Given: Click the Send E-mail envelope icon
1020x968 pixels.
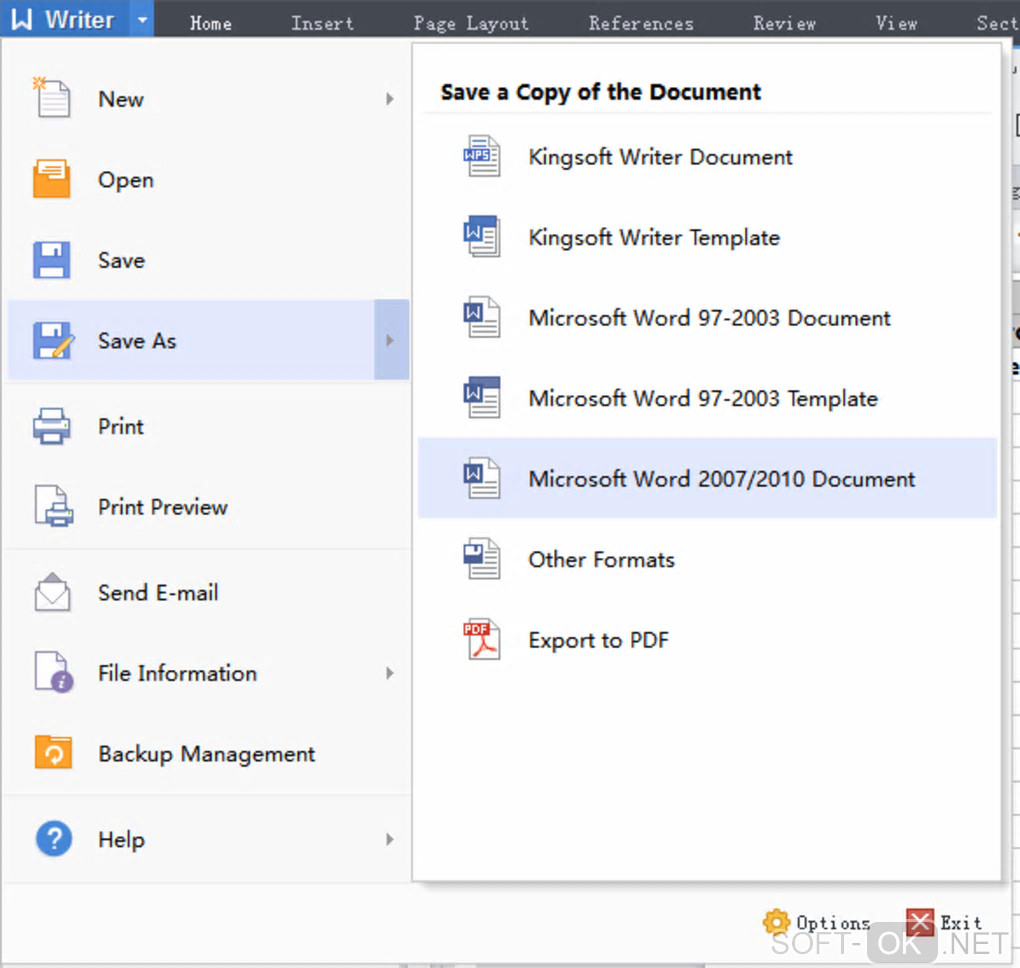Looking at the screenshot, I should tap(52, 592).
